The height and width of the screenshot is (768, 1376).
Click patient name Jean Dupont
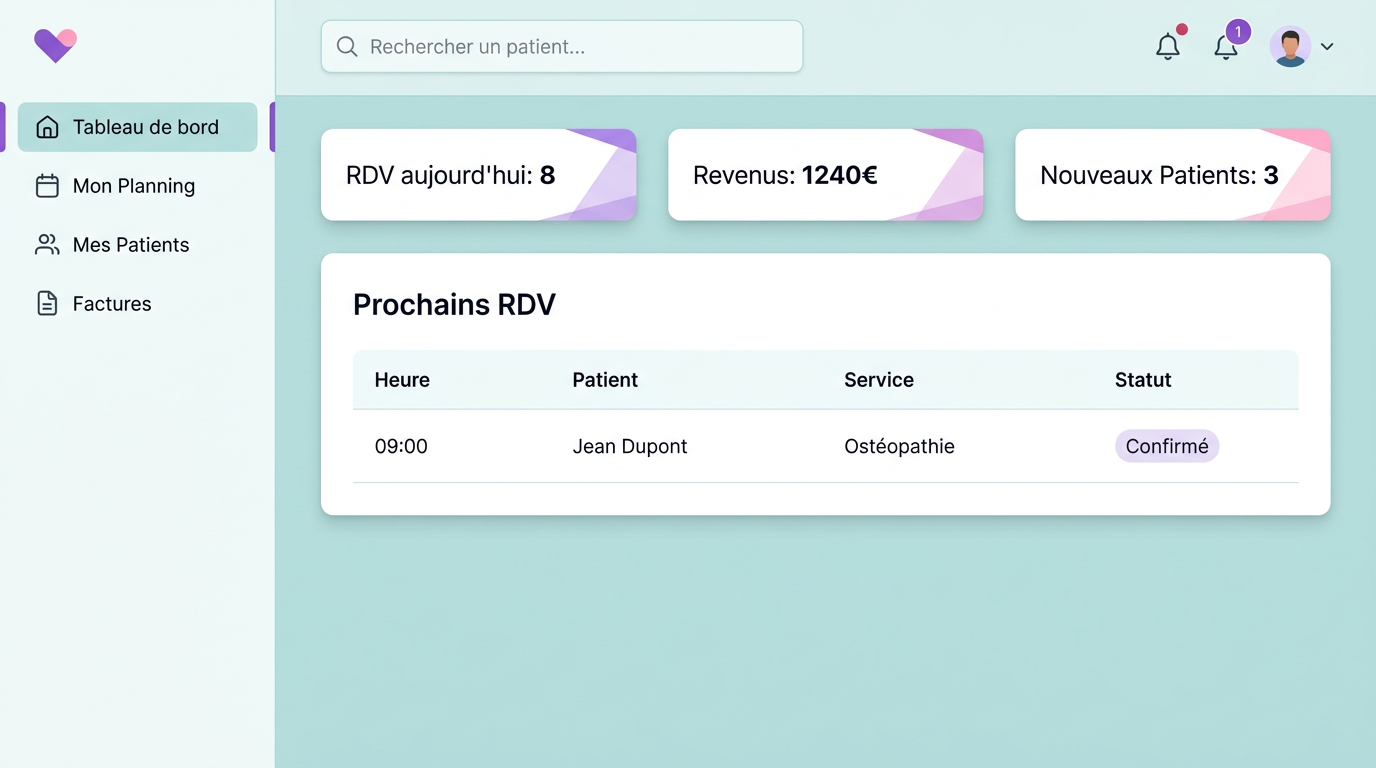pos(630,446)
